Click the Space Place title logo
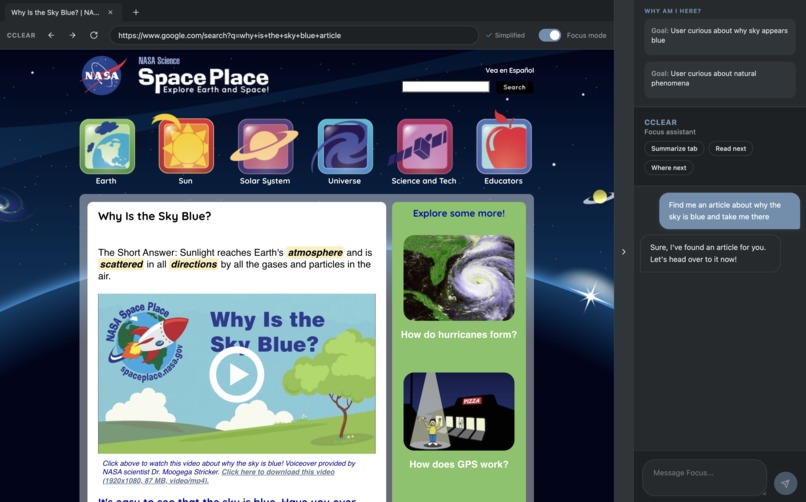 tap(204, 76)
